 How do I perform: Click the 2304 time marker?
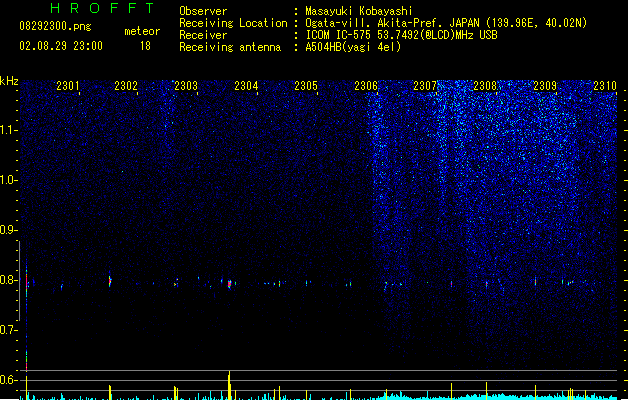pos(246,86)
